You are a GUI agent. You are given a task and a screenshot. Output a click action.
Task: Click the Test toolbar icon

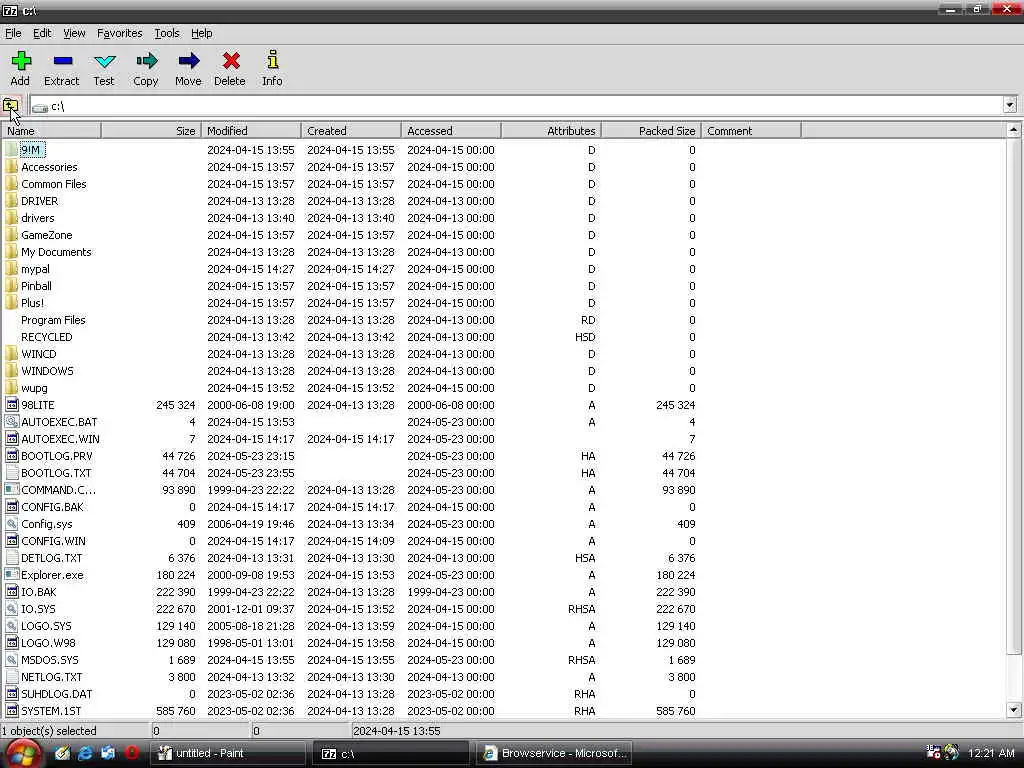[104, 61]
